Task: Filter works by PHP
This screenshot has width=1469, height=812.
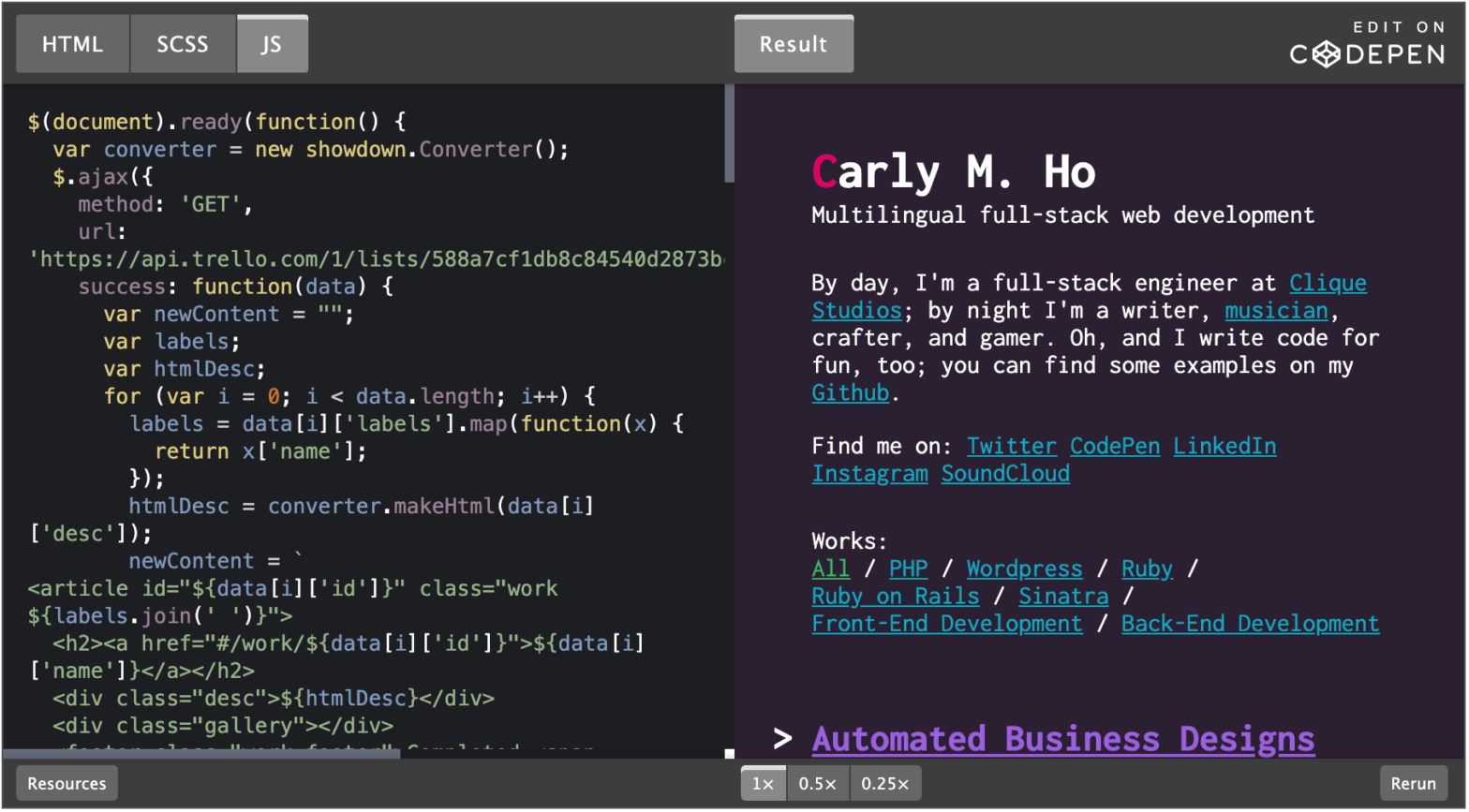Action: click(908, 568)
